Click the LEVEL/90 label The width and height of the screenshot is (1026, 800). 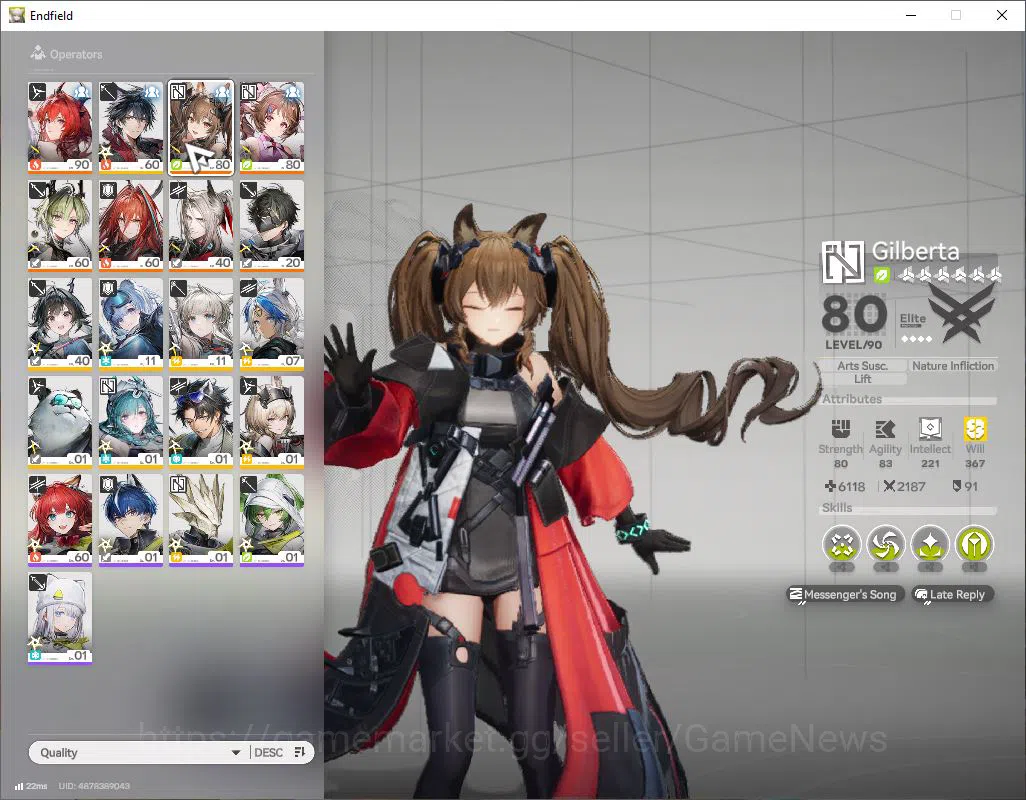(853, 345)
